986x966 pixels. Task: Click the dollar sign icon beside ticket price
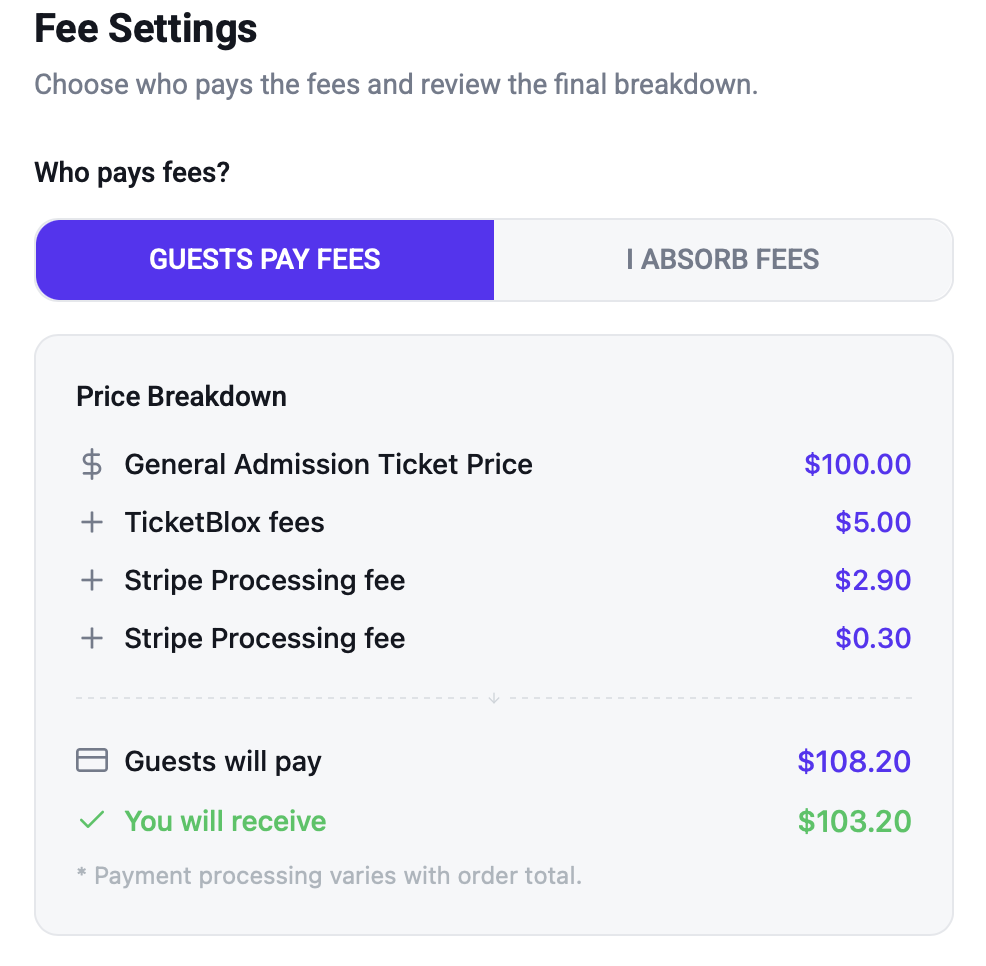92,464
